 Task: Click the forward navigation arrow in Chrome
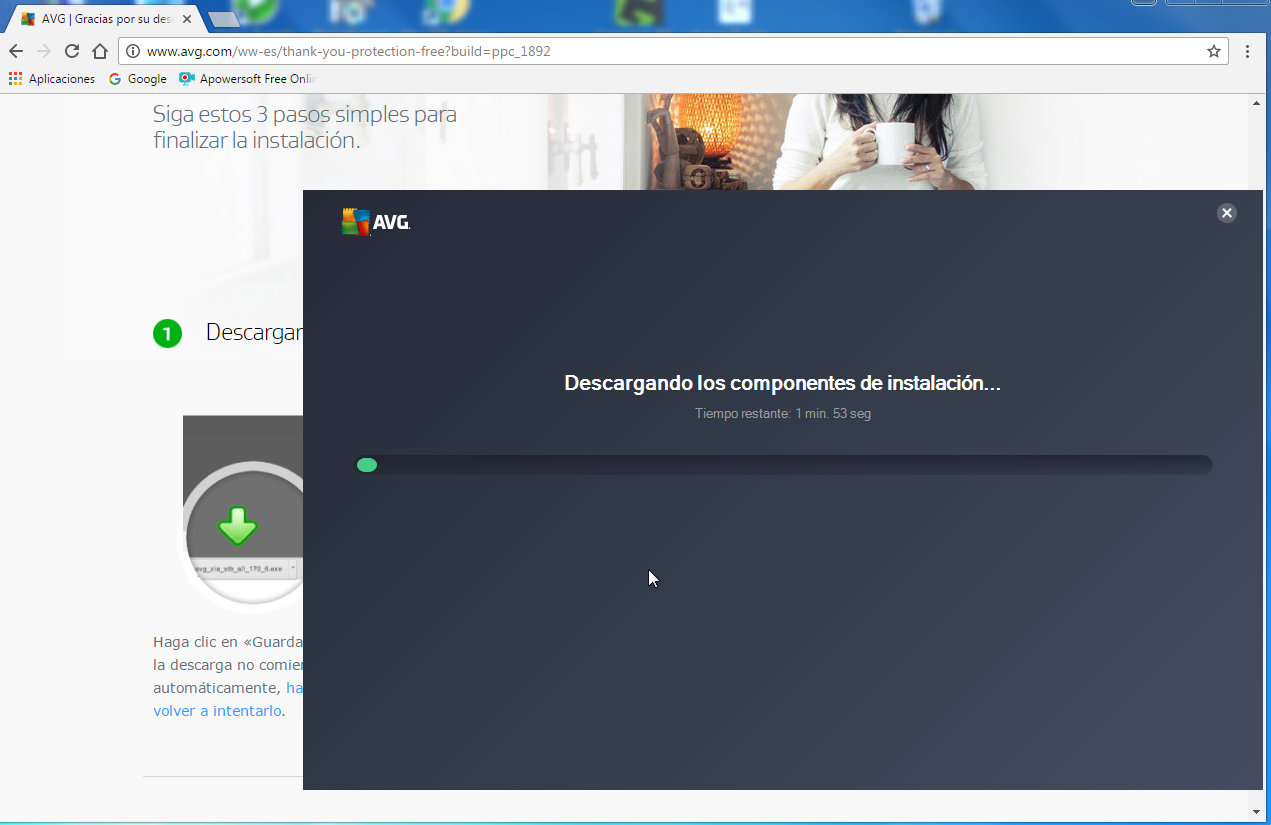coord(44,51)
